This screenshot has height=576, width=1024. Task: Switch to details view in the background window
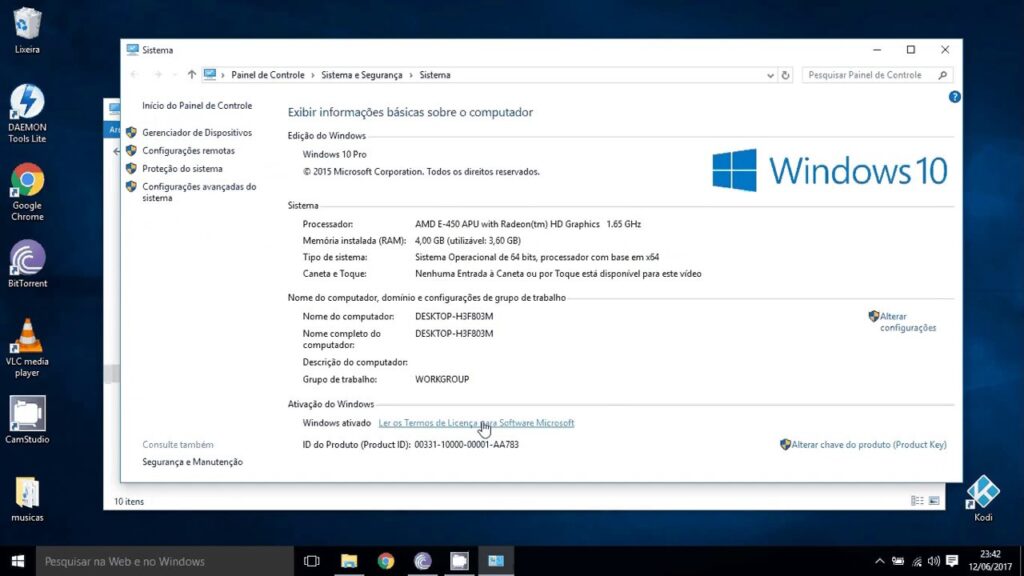pos(917,501)
